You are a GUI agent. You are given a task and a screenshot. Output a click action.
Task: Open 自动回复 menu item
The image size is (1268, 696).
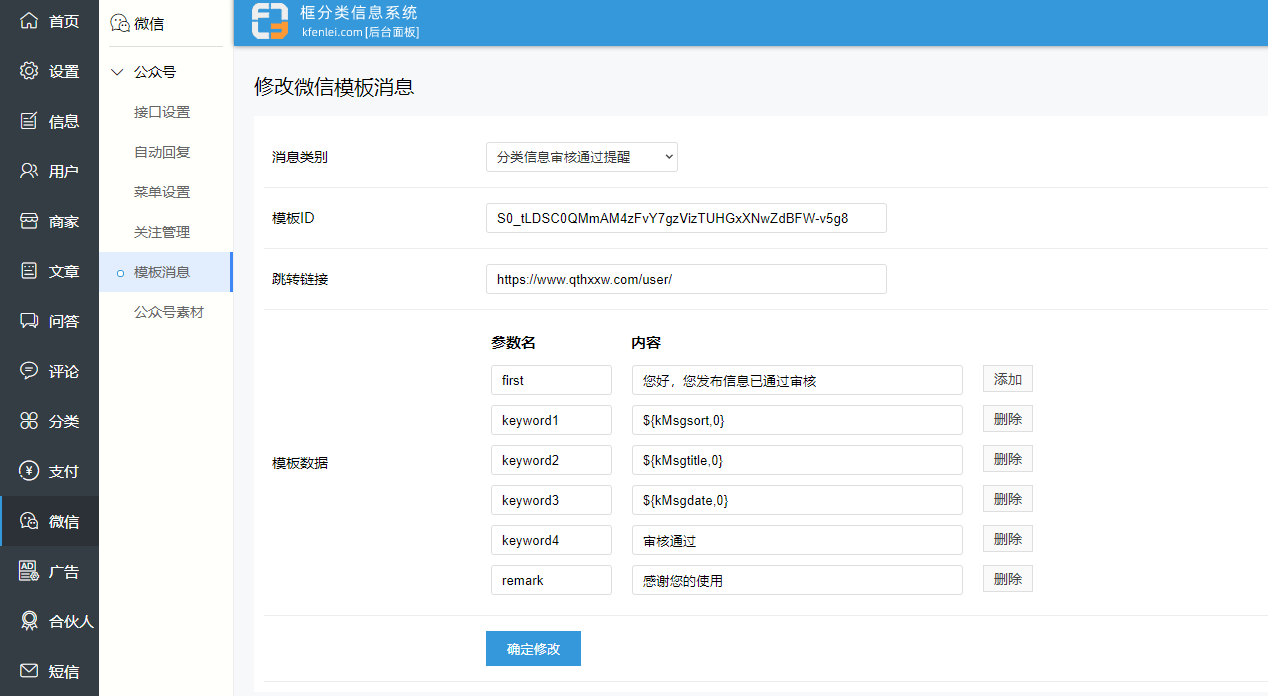pyautogui.click(x=162, y=152)
